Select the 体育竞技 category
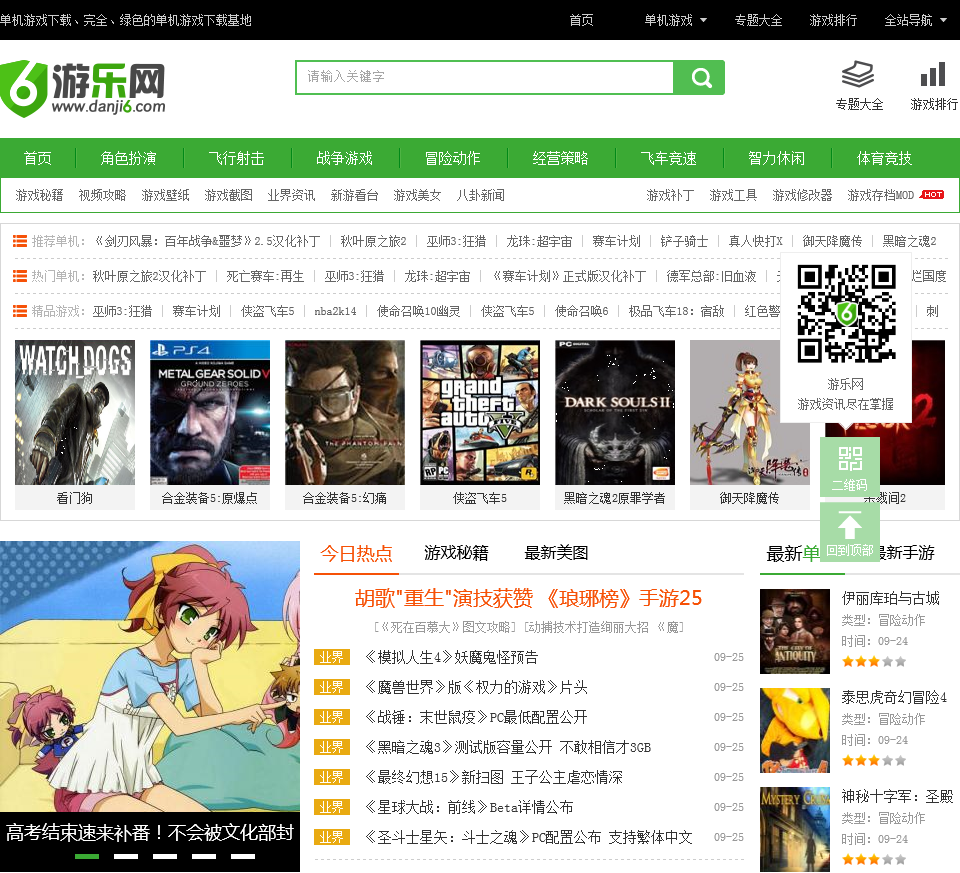Screen dimensions: 960x873 (x=884, y=158)
